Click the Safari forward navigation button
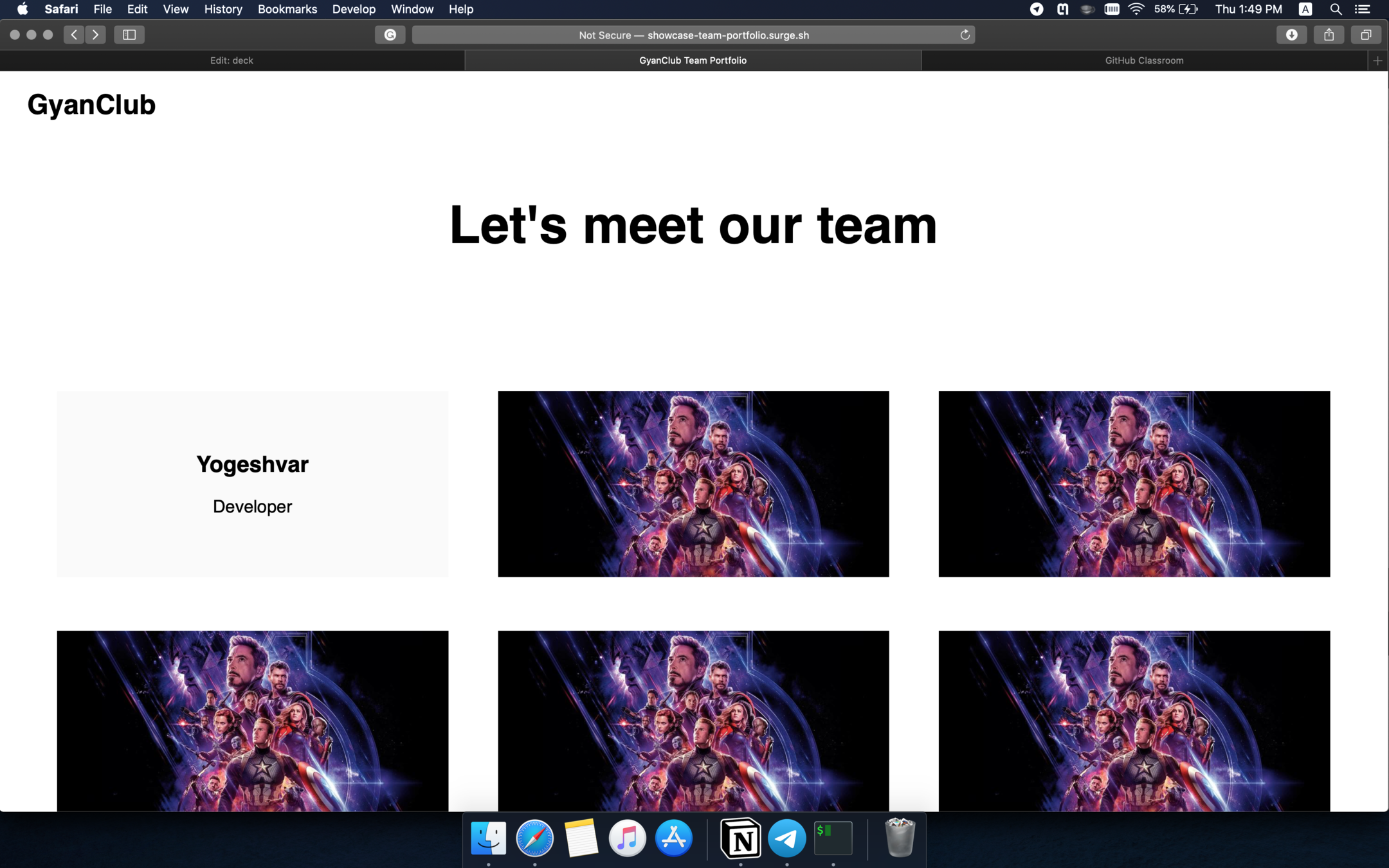Viewport: 1389px width, 868px height. [x=96, y=35]
